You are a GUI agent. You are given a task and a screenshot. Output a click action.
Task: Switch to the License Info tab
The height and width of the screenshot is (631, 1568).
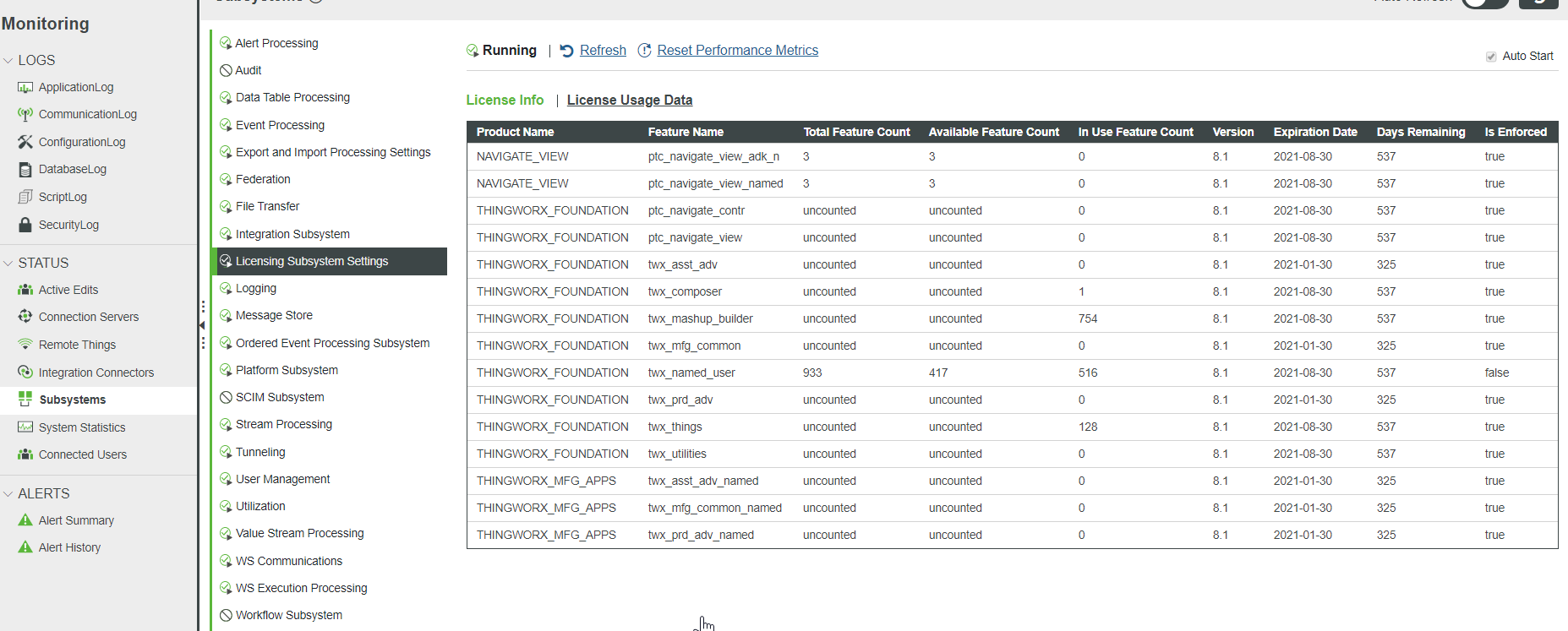[x=505, y=100]
